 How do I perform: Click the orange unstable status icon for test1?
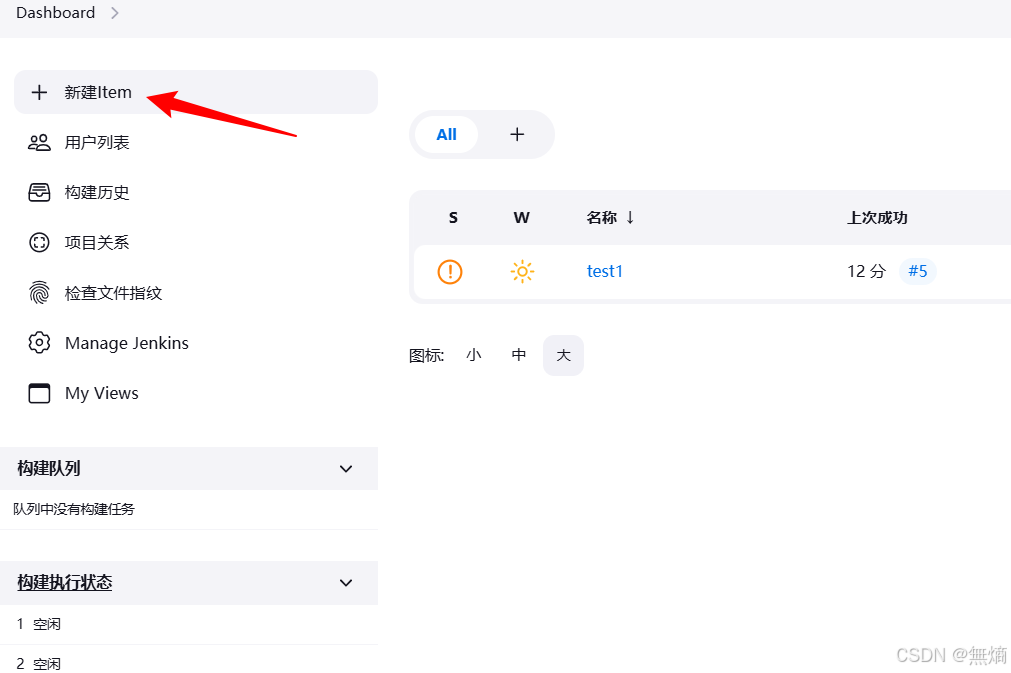click(x=450, y=271)
